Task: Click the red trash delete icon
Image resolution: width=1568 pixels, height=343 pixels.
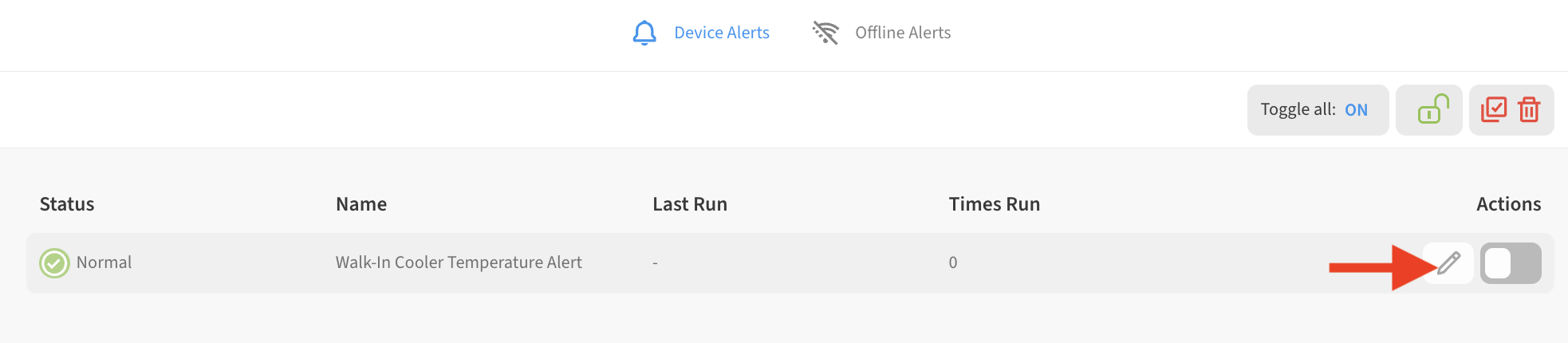Action: tap(1529, 109)
